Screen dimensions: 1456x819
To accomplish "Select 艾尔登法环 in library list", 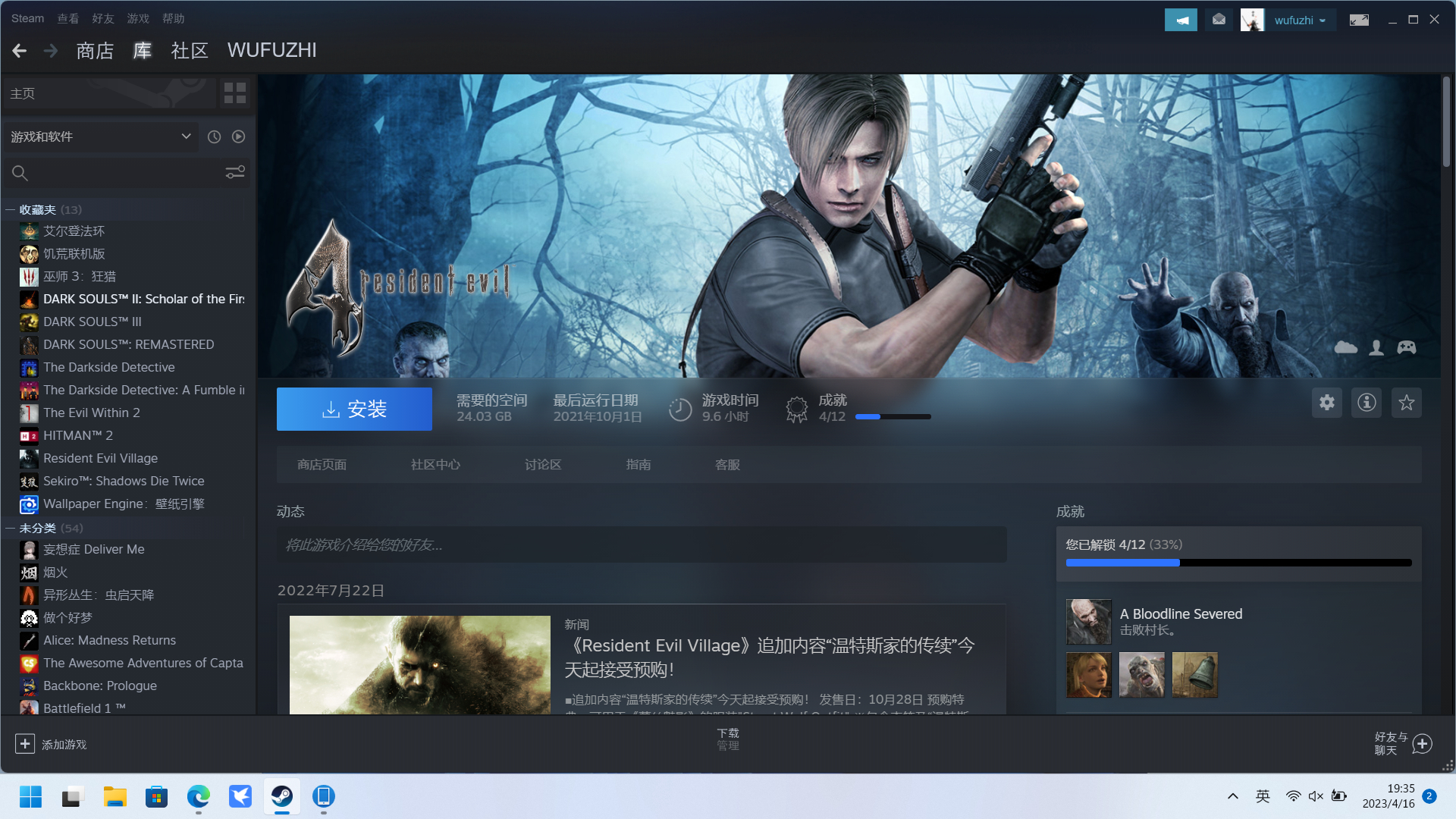I will click(x=74, y=231).
